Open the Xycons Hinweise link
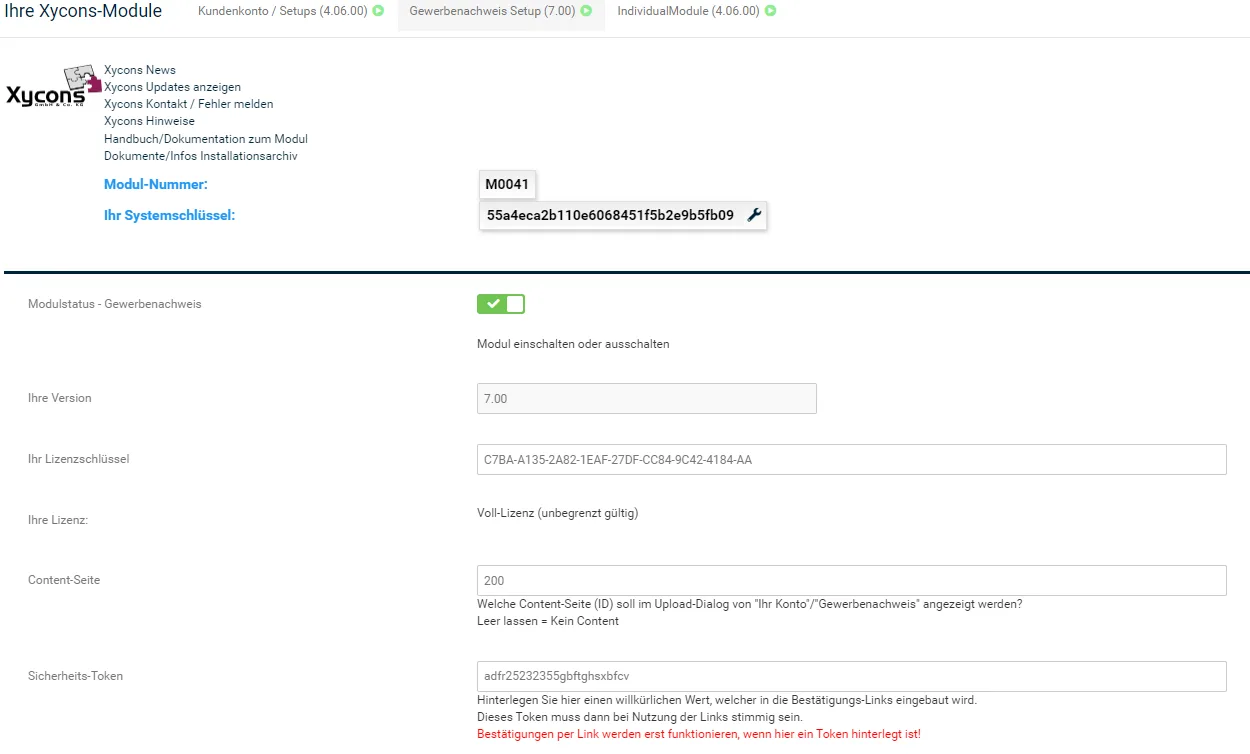This screenshot has height=754, width=1250. [x=149, y=121]
